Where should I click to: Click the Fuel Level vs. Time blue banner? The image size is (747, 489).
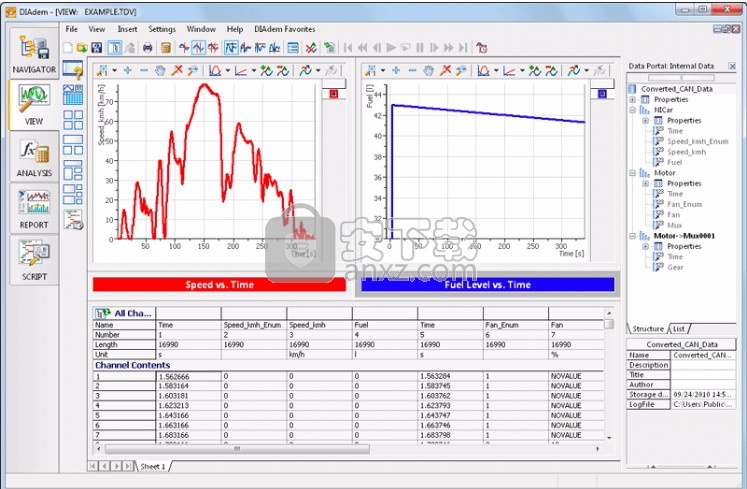487,285
